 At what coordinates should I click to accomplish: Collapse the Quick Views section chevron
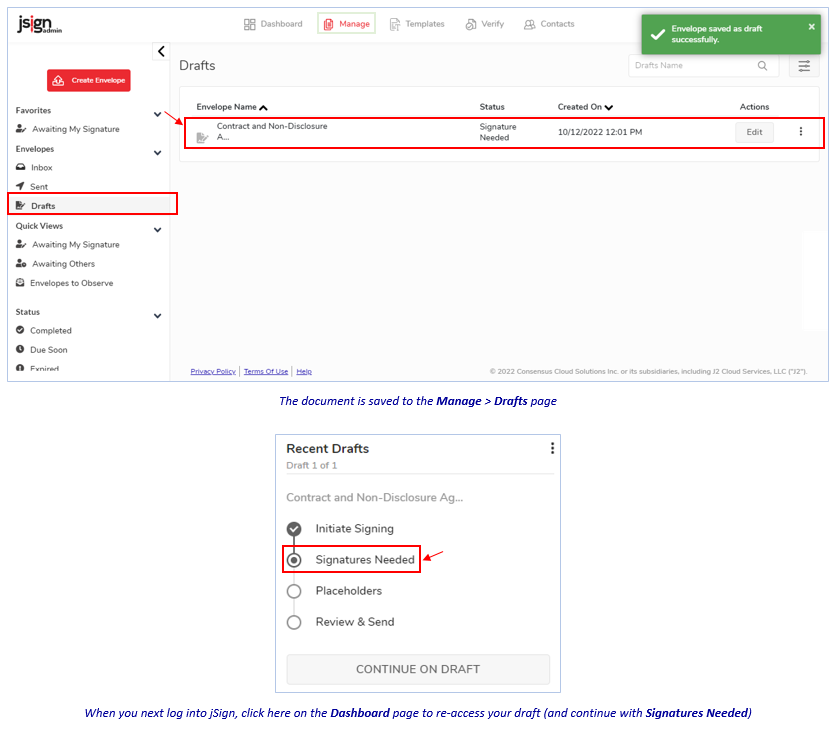pos(157,230)
